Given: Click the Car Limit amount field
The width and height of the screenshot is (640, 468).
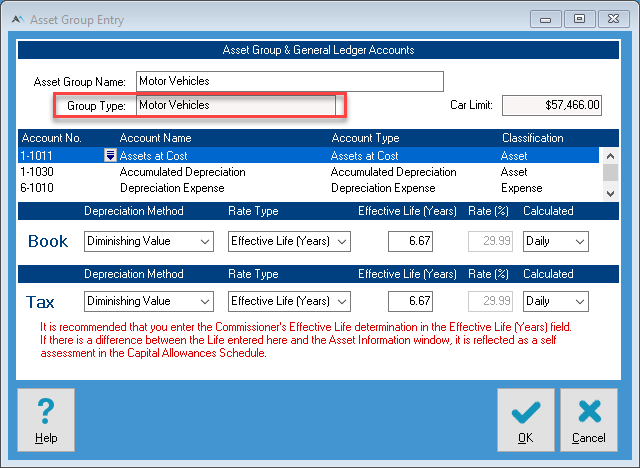Looking at the screenshot, I should click(x=553, y=104).
